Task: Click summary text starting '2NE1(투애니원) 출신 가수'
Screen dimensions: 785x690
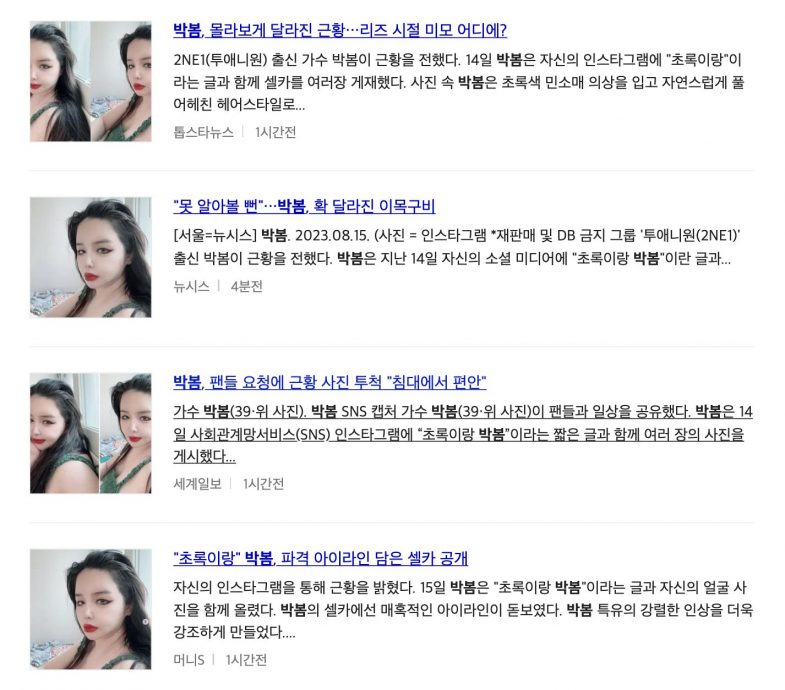Action: pos(459,83)
